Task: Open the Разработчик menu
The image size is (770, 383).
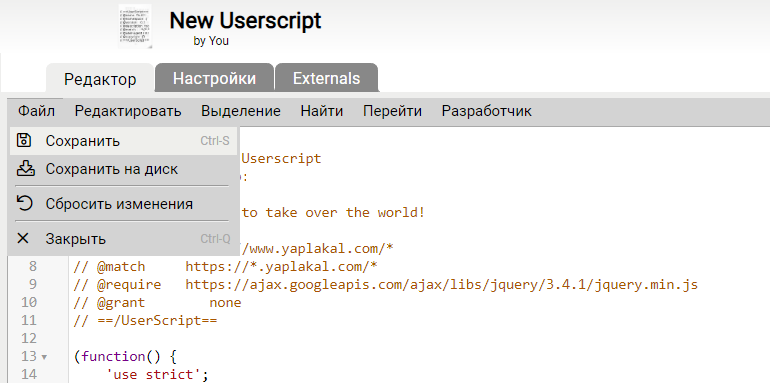Action: [x=487, y=111]
